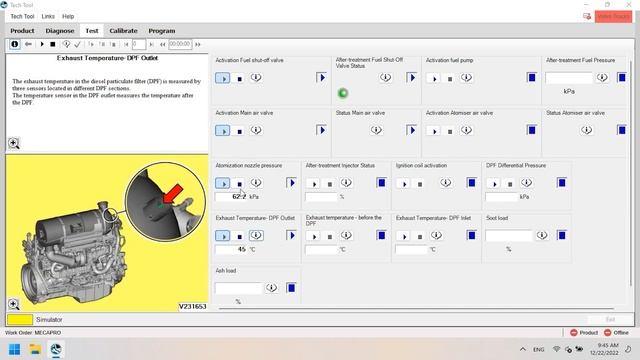Viewport: 640px width, 360px height.
Task: Show info for DPF Differential Pressure
Action: tap(526, 182)
